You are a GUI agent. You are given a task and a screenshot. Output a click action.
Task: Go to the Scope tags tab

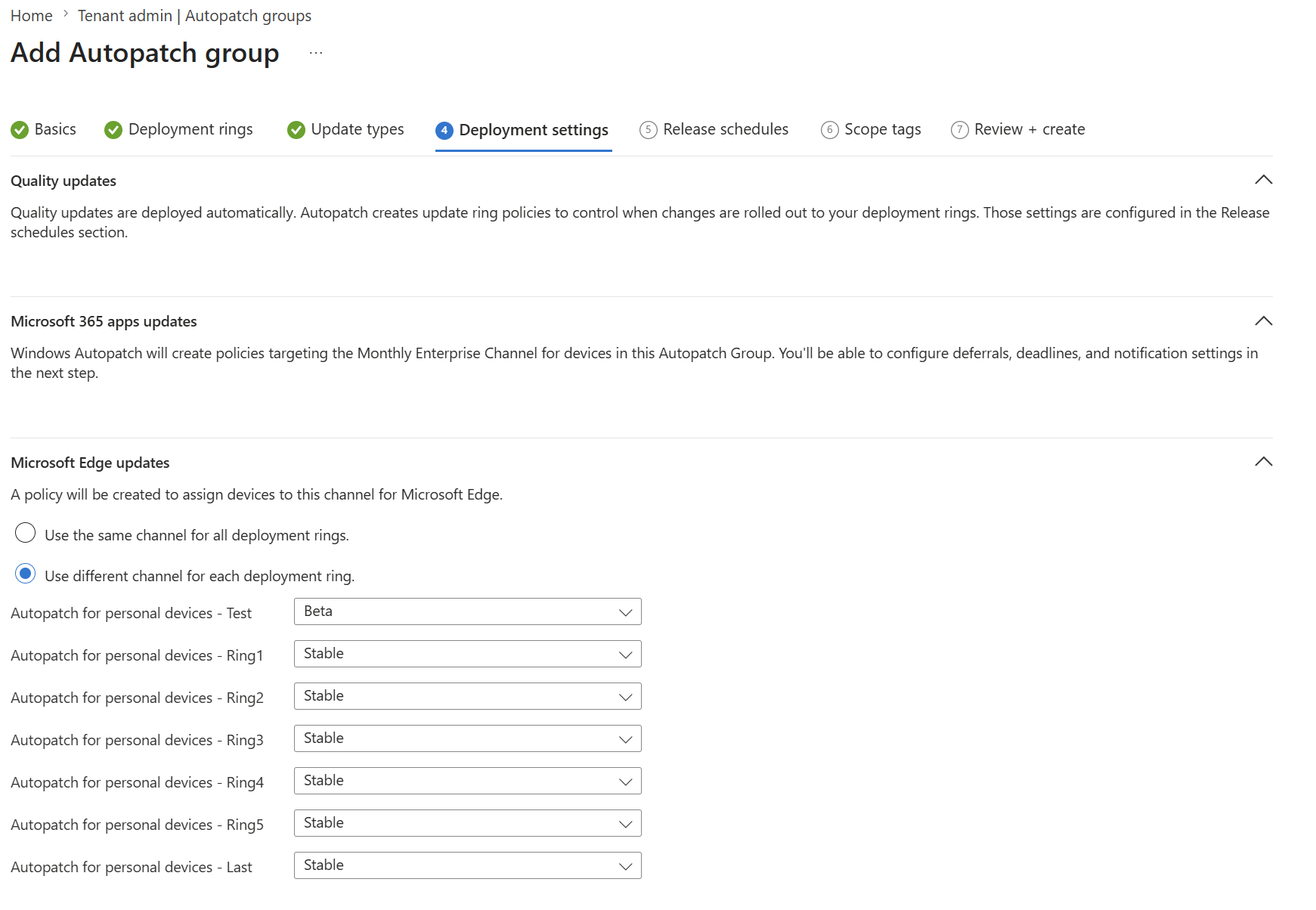(871, 130)
